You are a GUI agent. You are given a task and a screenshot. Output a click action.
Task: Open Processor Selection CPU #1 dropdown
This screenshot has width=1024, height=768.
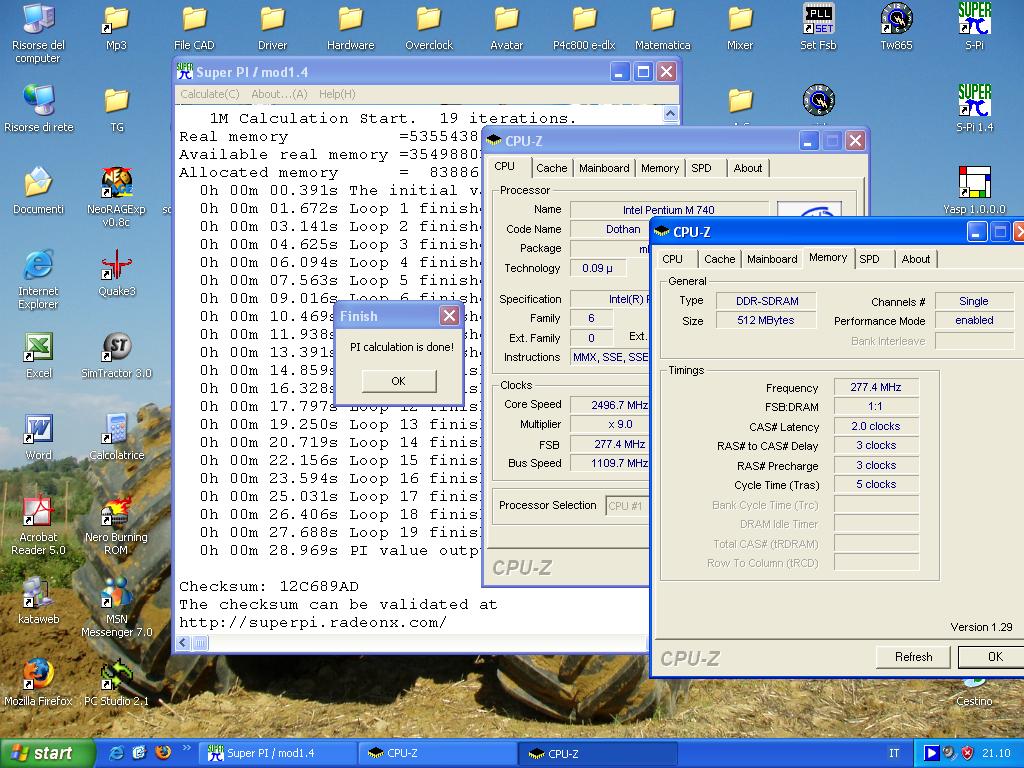pyautogui.click(x=627, y=505)
